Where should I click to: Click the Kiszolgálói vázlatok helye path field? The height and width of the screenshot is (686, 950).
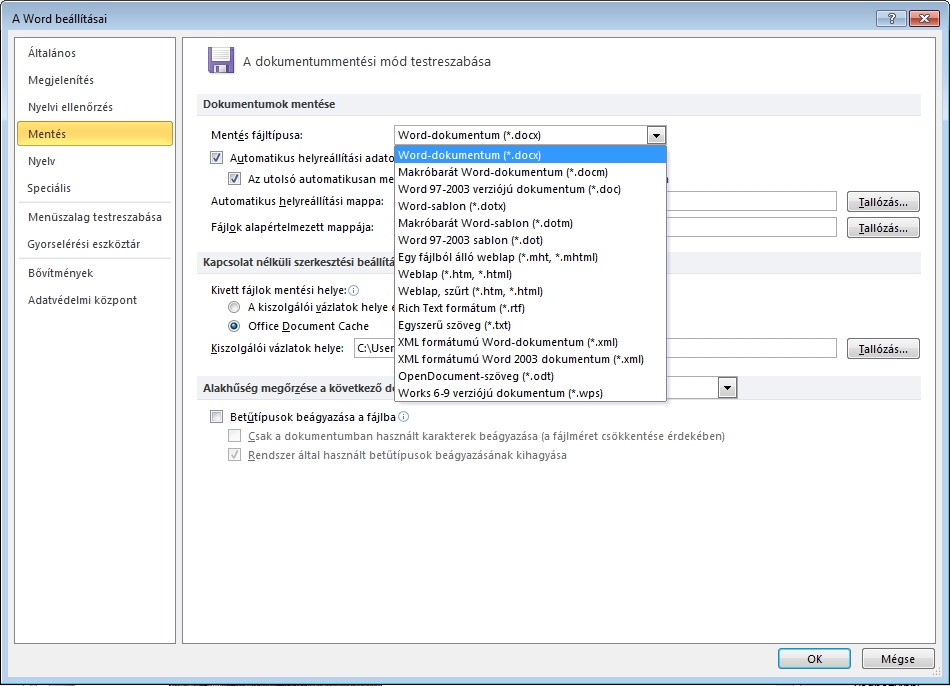click(595, 348)
